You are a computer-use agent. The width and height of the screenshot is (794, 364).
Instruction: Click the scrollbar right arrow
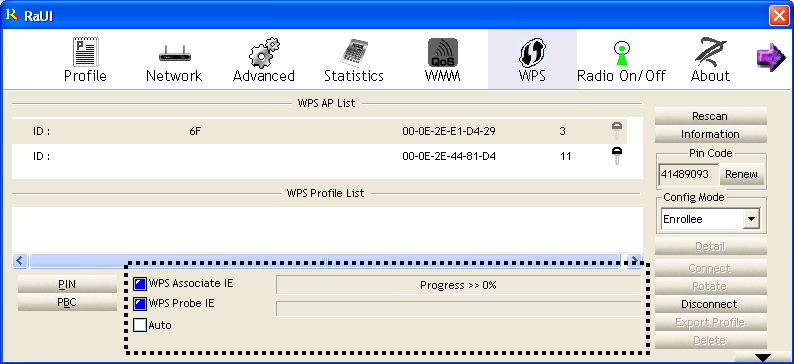634,260
